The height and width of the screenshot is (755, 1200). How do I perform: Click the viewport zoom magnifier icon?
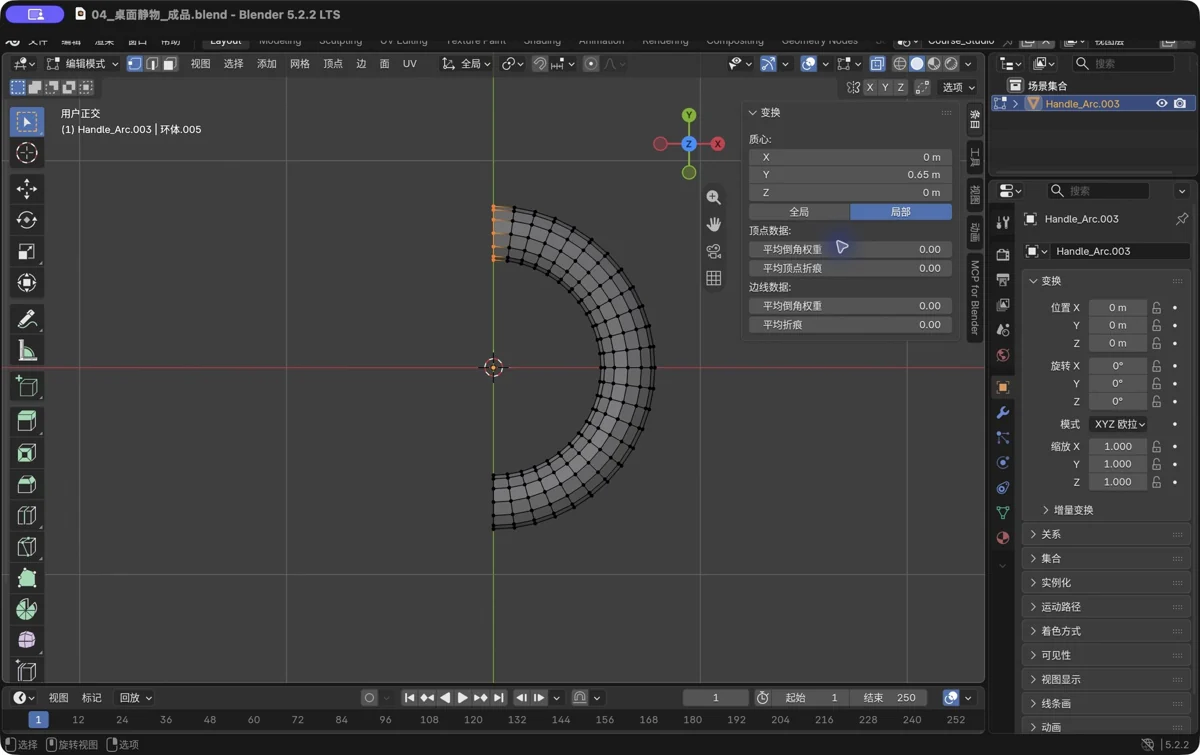(713, 197)
